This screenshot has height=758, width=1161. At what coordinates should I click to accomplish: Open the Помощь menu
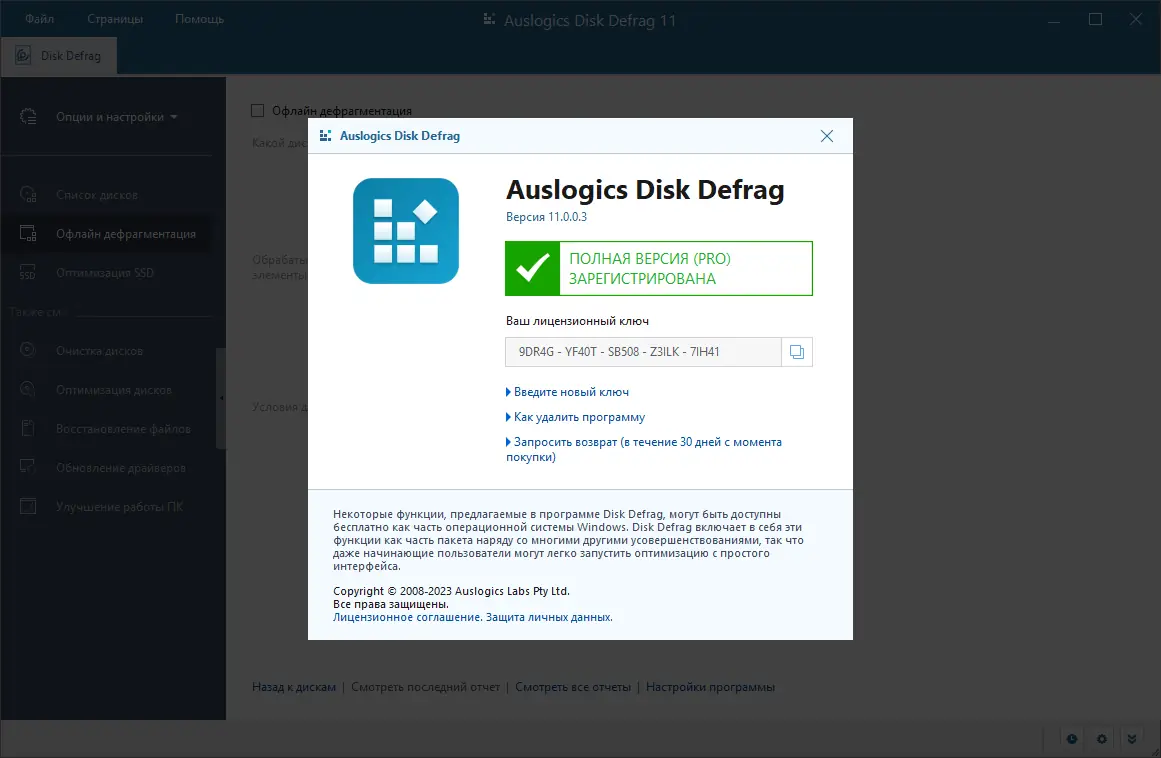pyautogui.click(x=199, y=19)
